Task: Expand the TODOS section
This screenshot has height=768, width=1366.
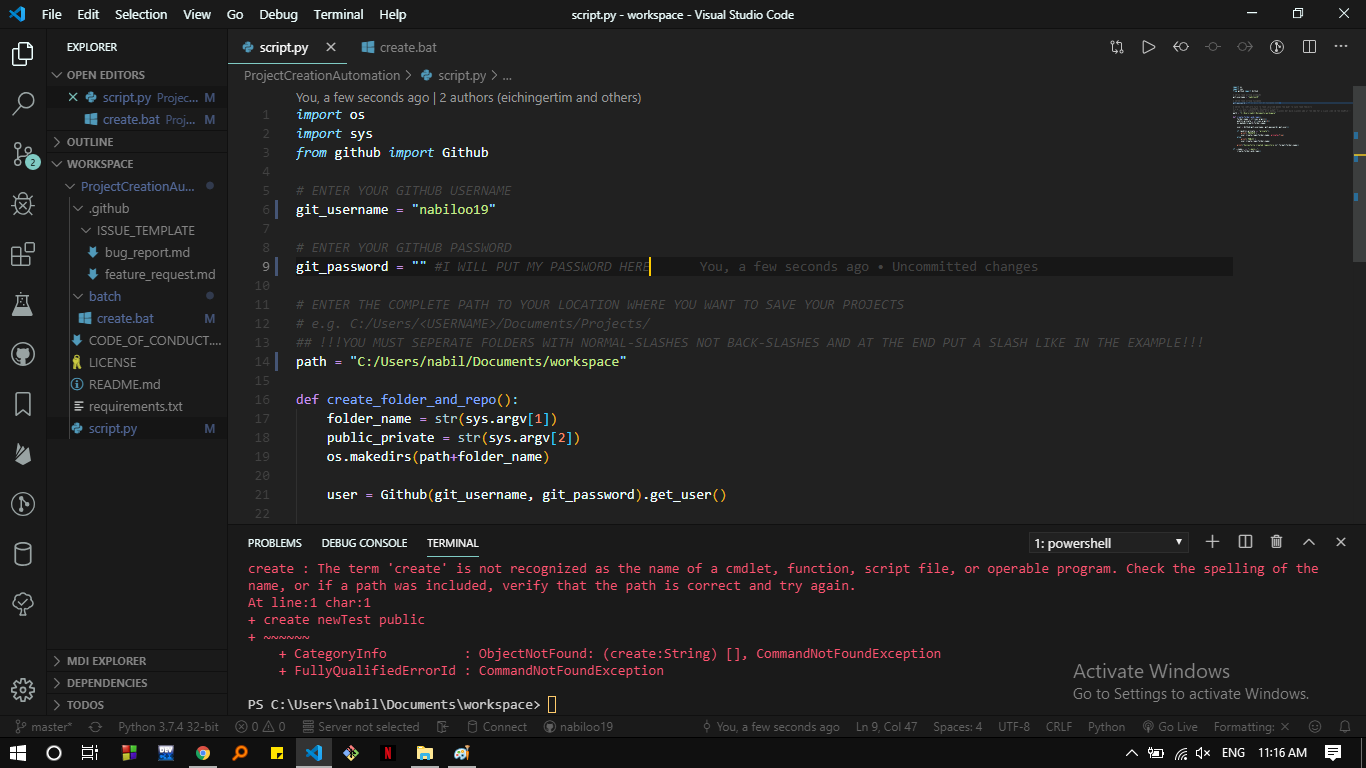Action: pyautogui.click(x=137, y=705)
